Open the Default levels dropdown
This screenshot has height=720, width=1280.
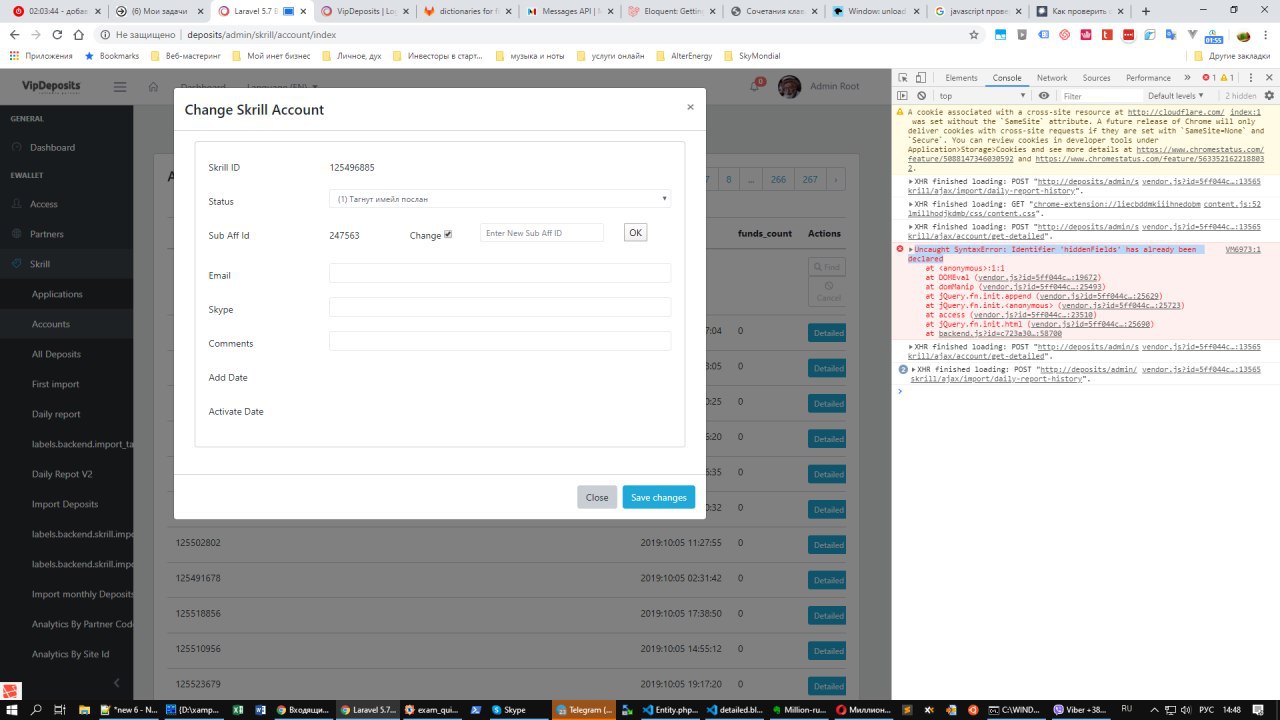click(1174, 96)
